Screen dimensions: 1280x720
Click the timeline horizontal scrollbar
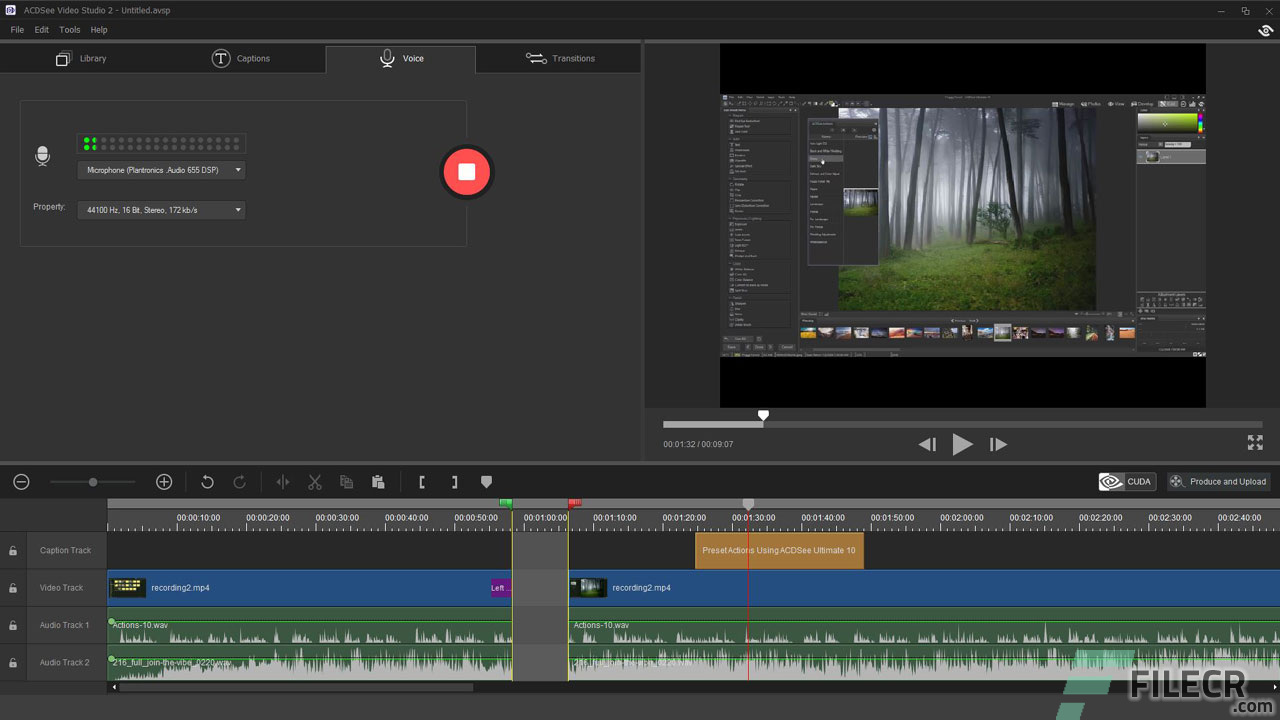[x=296, y=687]
